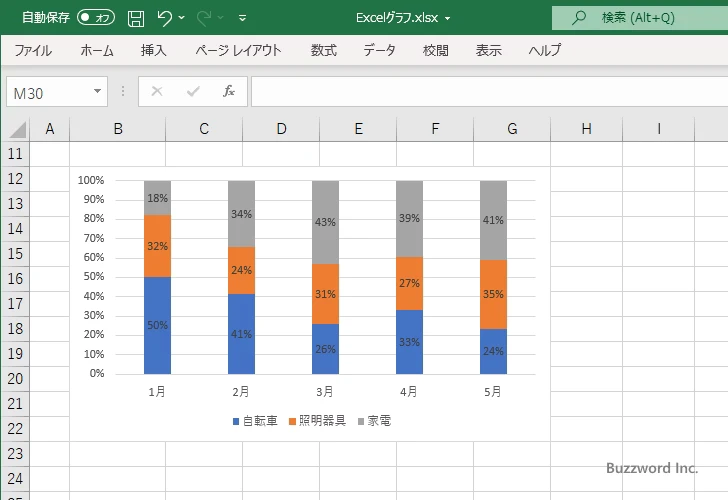Click the Save icon in title bar
This screenshot has width=728, height=500.
click(x=136, y=18)
